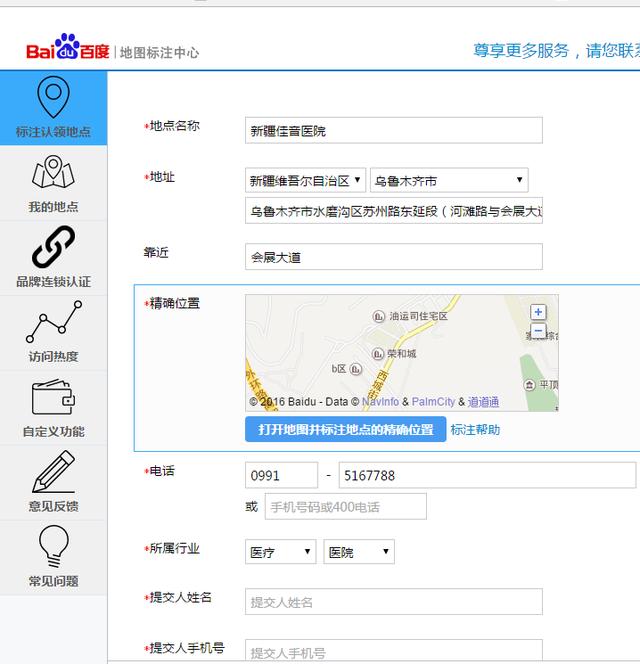Expand province dropdown 新疆维吾尔自治区
The width and height of the screenshot is (640, 664).
pyautogui.click(x=305, y=181)
